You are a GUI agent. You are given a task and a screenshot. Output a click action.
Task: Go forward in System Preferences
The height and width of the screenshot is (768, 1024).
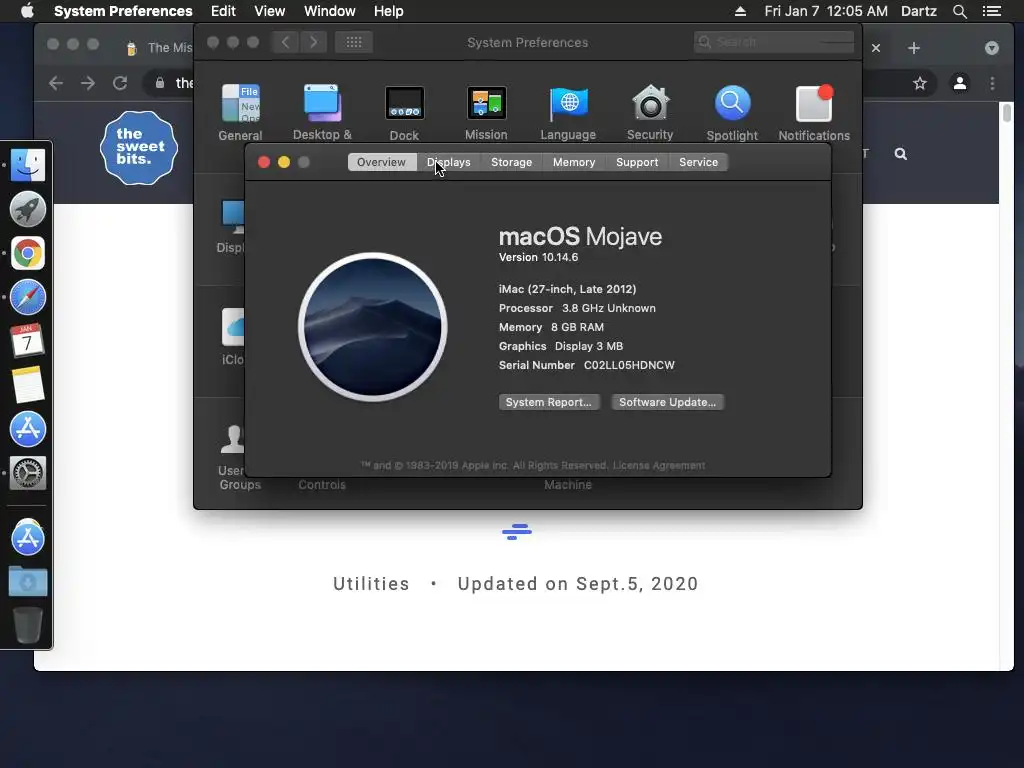pos(313,42)
